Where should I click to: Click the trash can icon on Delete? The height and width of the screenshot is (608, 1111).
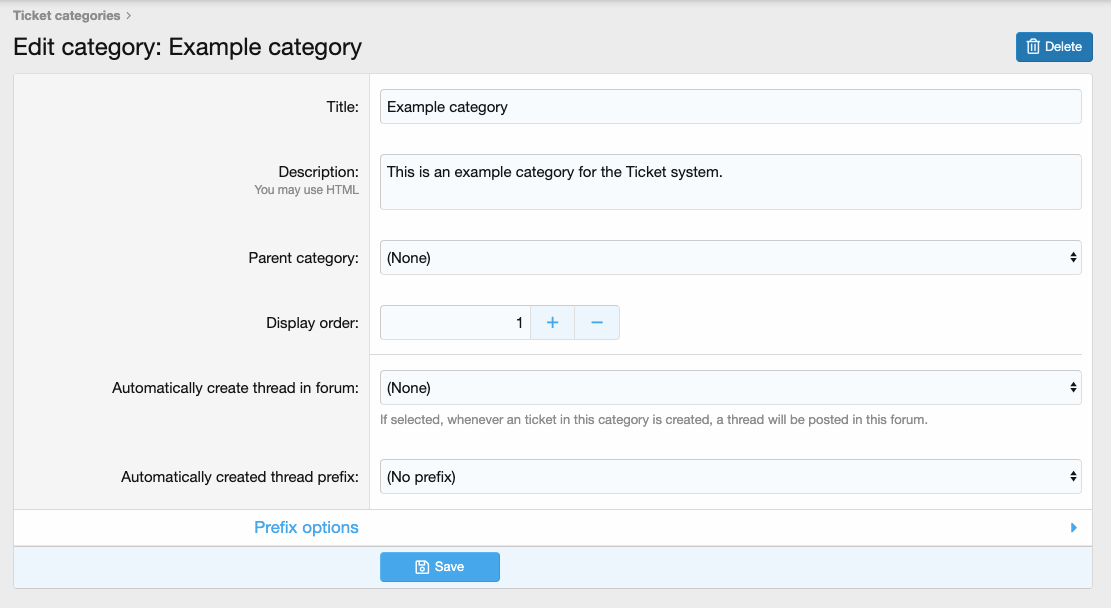pos(1033,47)
